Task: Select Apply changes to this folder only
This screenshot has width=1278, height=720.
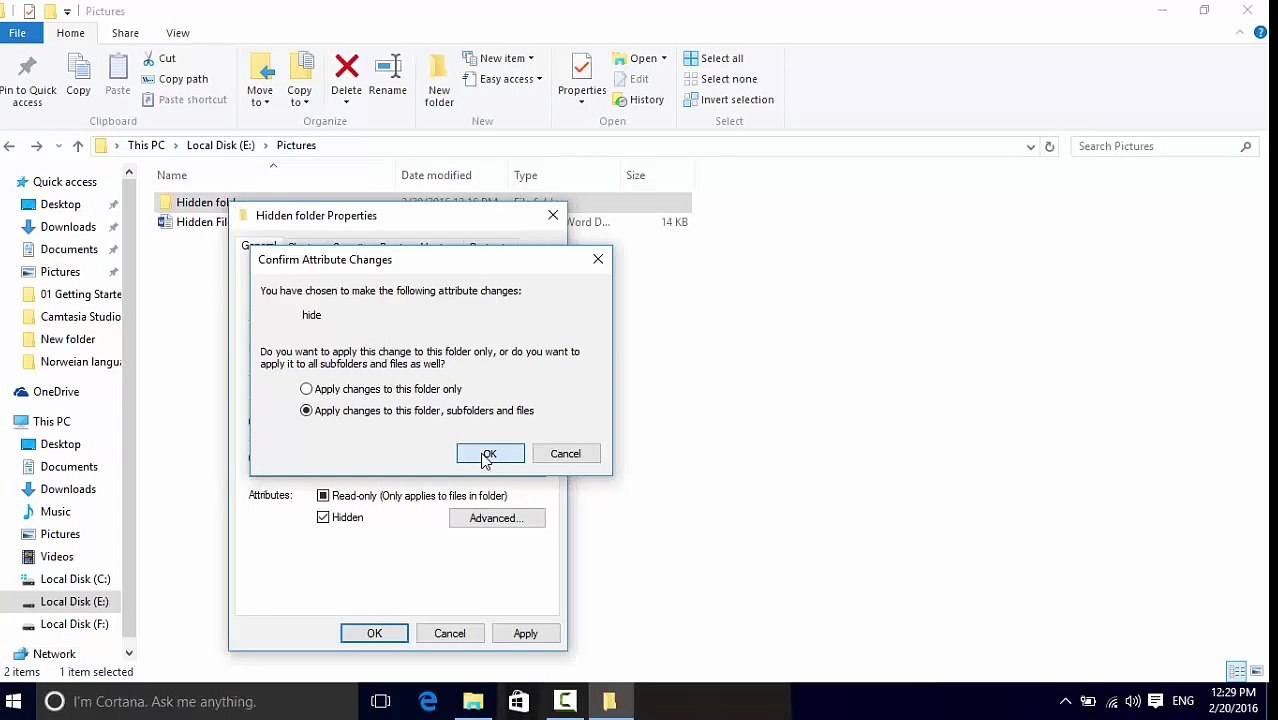Action: [x=306, y=389]
